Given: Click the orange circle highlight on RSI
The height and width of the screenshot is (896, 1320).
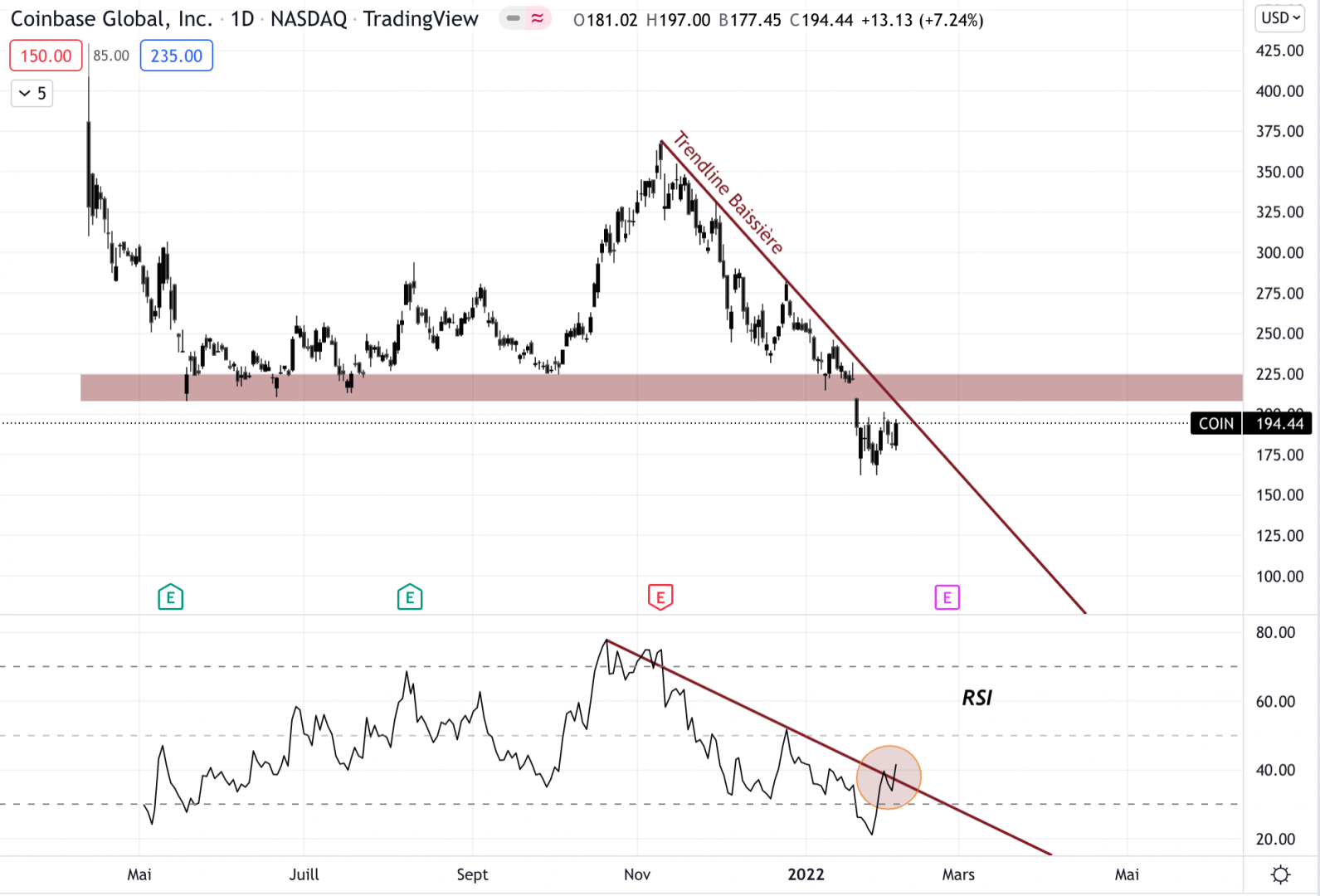Looking at the screenshot, I should (x=889, y=777).
